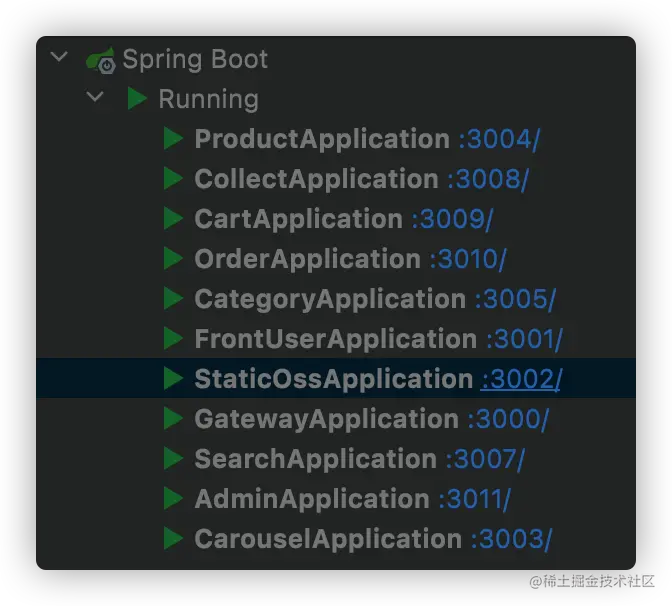Click the Spring Boot leaf icon
This screenshot has height=606, width=672.
pos(101,60)
